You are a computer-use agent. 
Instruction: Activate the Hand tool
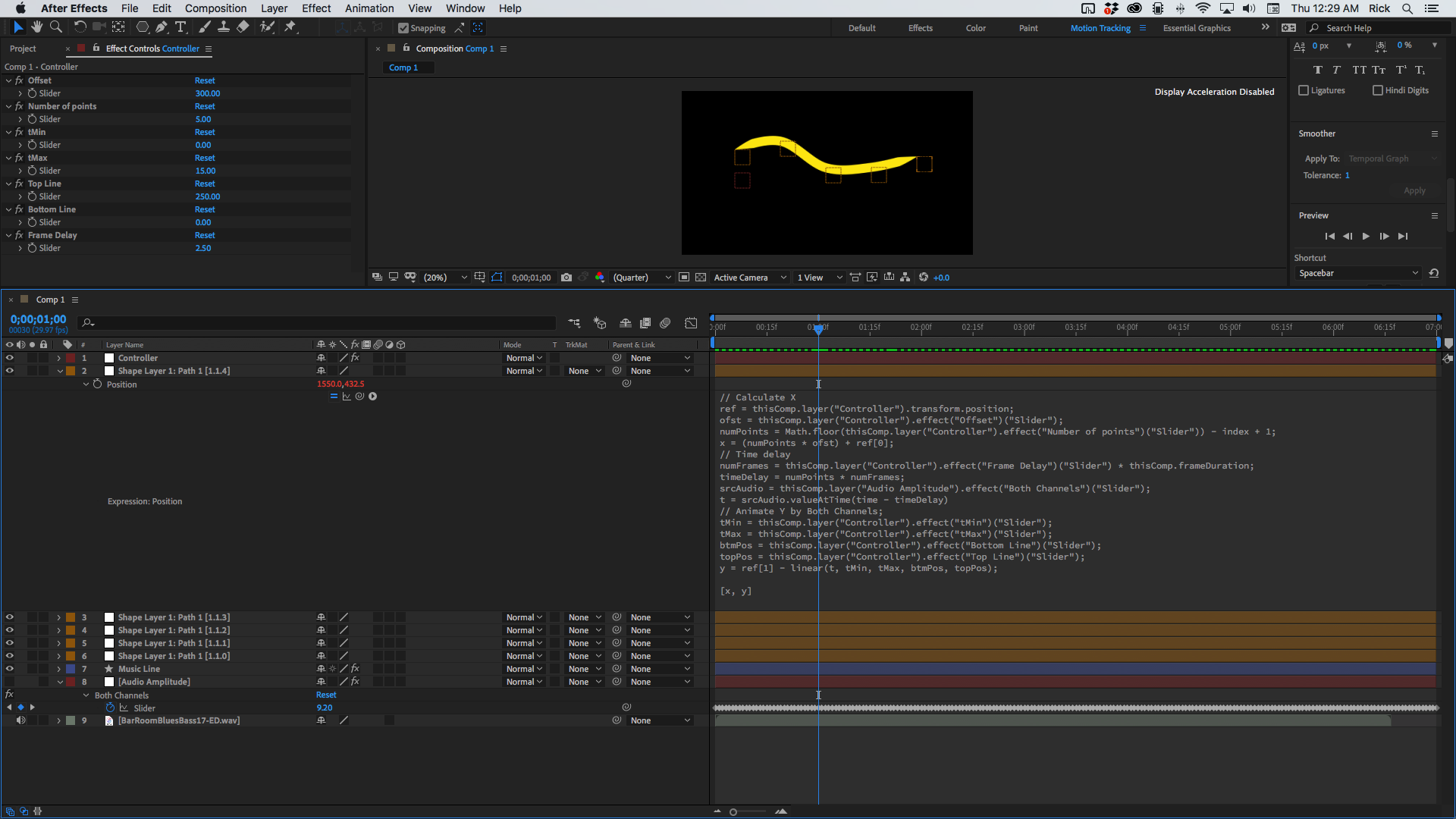(36, 28)
